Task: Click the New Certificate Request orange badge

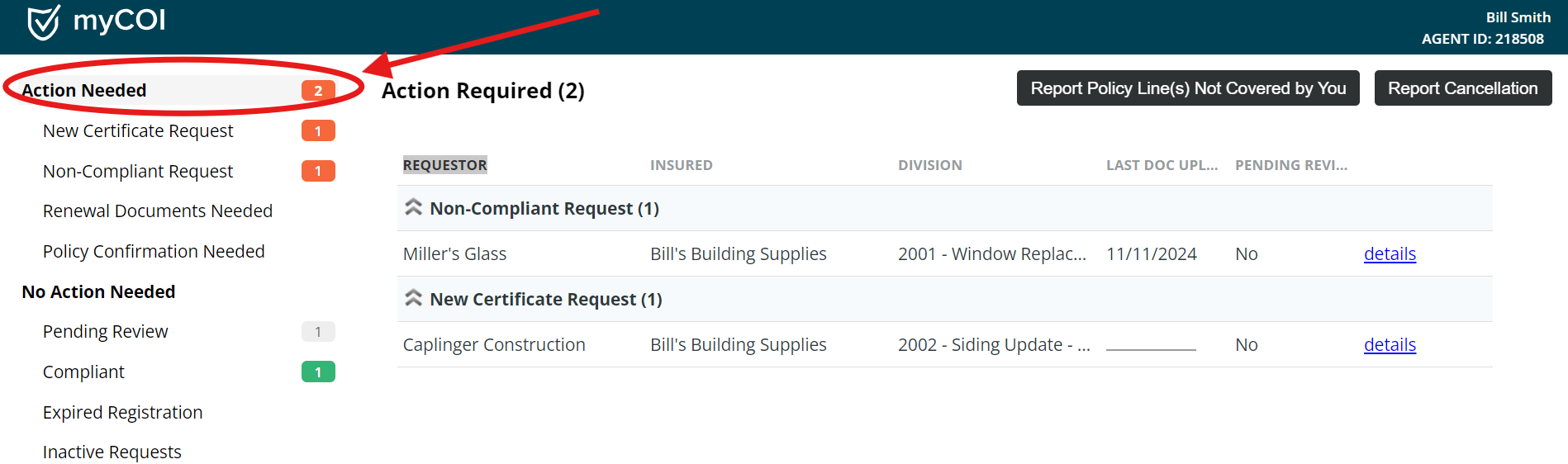Action: pos(318,131)
